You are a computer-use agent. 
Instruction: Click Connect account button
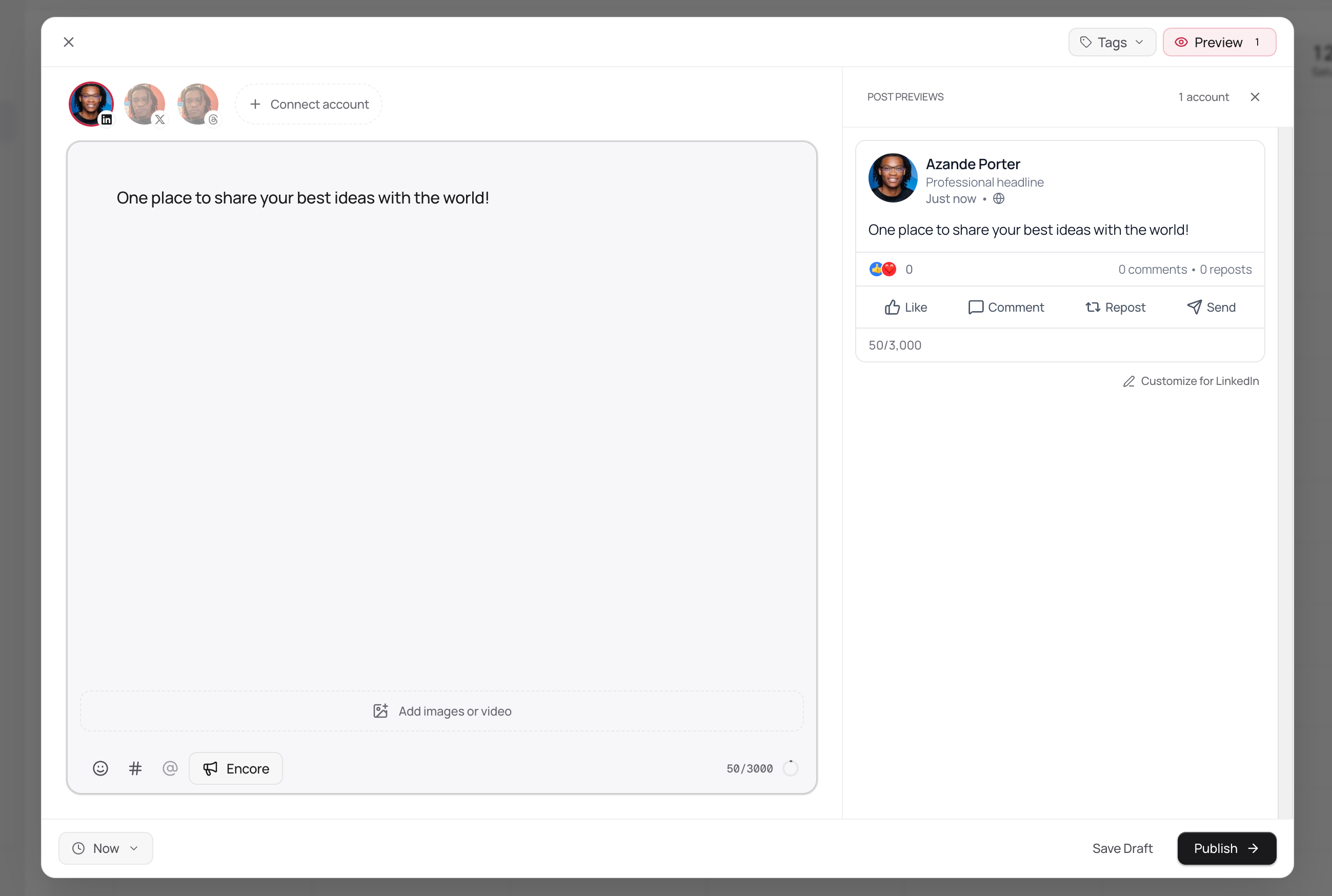(x=309, y=104)
